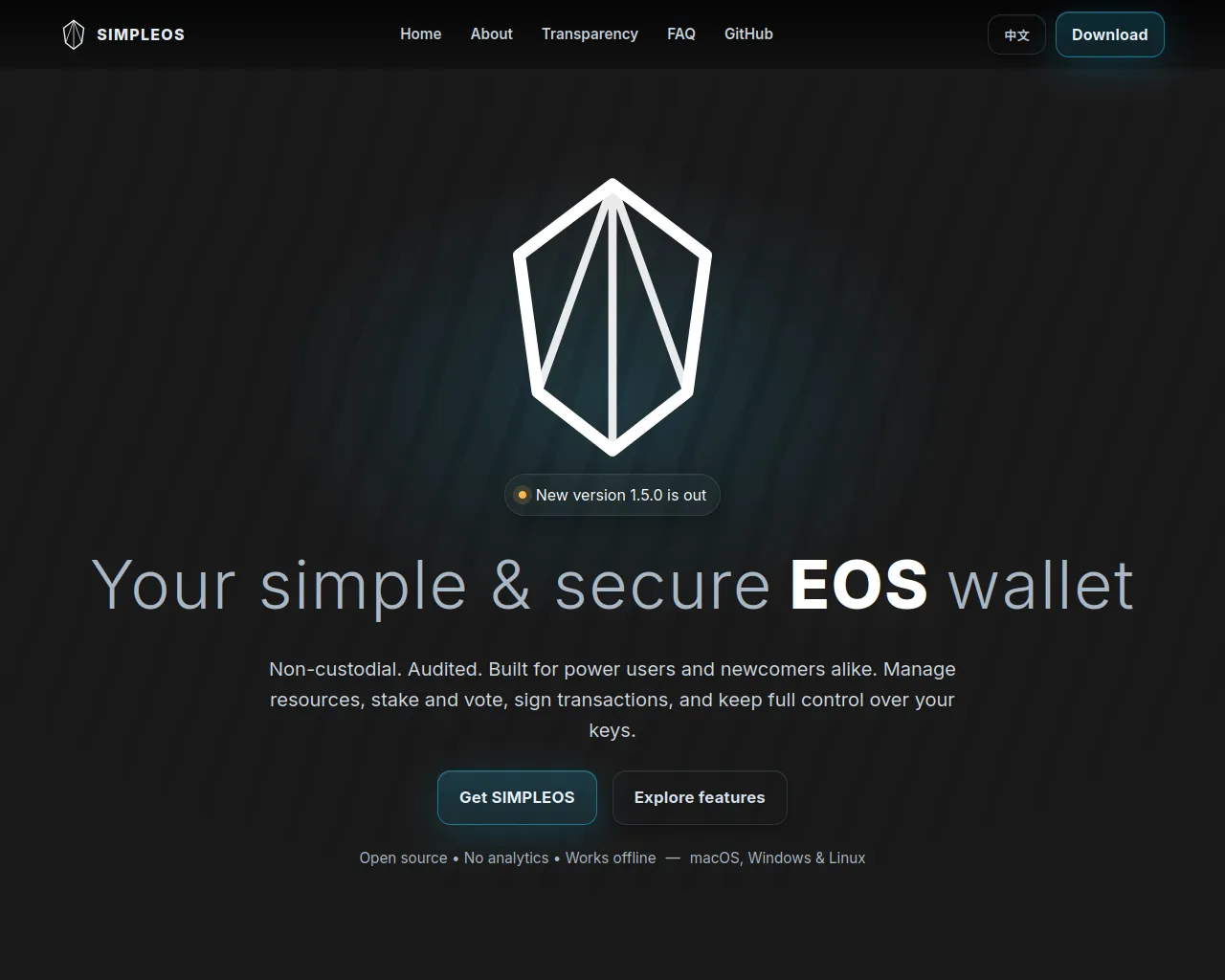The image size is (1225, 980).
Task: Click the Get SIMPLEOS button
Action: (x=517, y=797)
